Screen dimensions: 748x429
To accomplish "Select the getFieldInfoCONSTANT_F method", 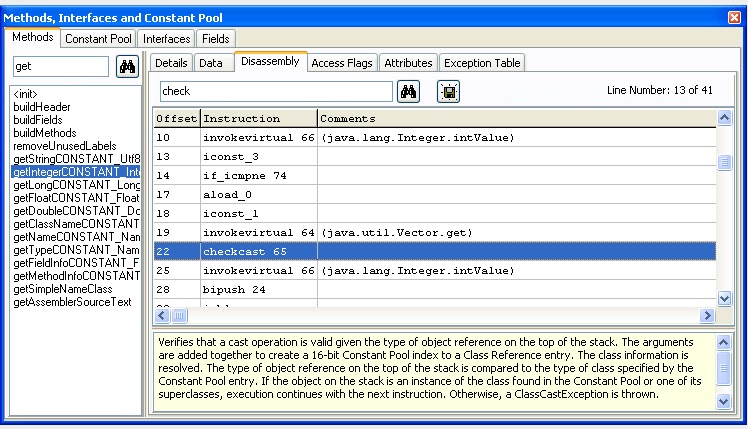I will point(76,262).
